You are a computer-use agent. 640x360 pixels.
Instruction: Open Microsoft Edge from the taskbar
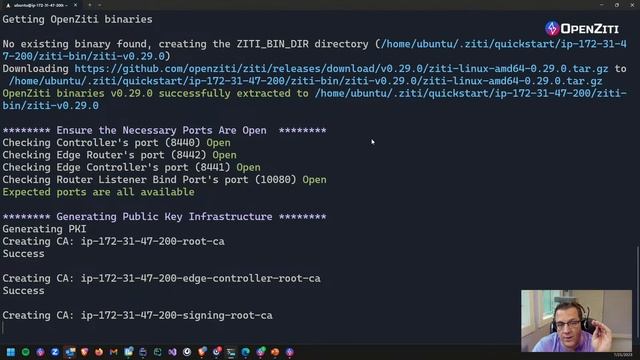[246, 352]
